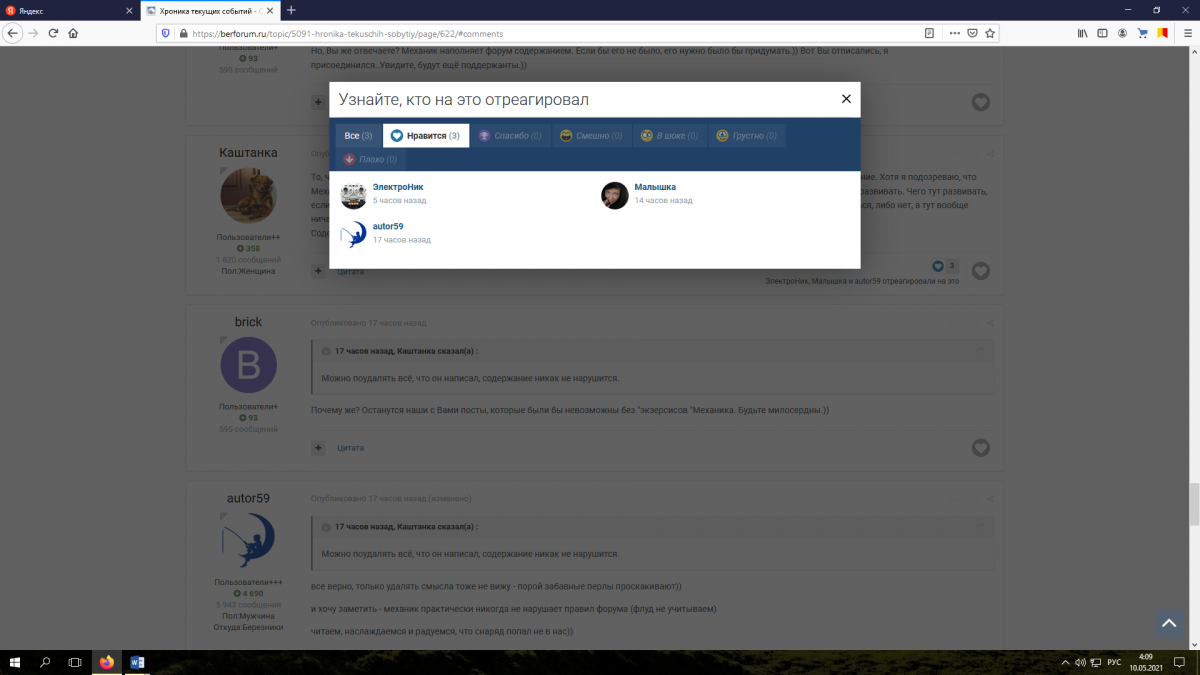Open the page actions three-dots menu

click(x=953, y=33)
